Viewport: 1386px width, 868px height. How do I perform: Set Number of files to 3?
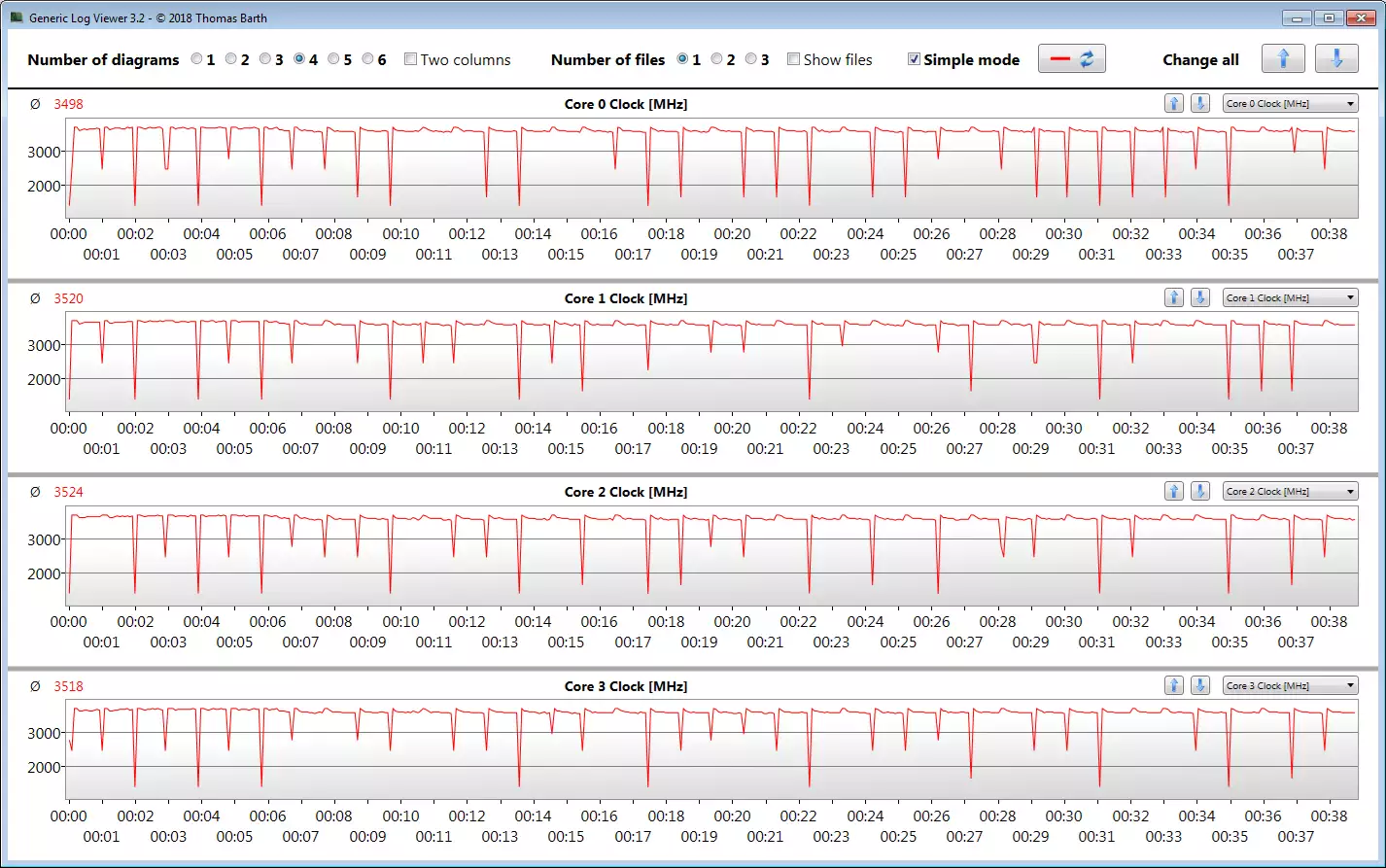(x=750, y=59)
